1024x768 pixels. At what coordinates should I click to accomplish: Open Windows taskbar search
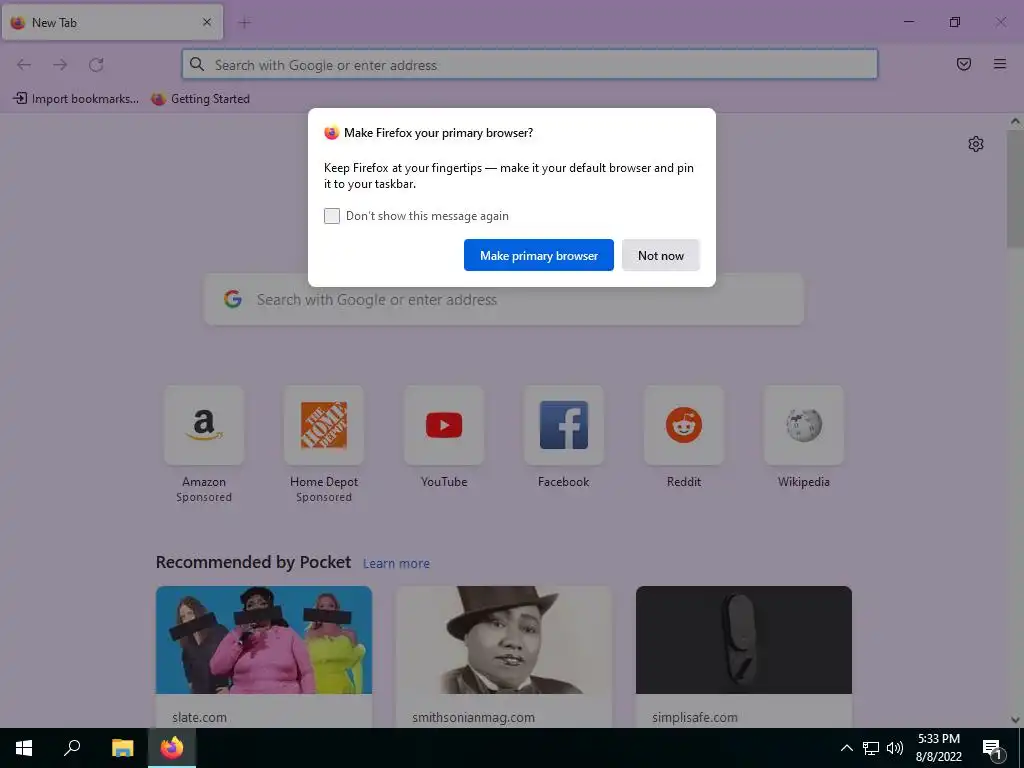coord(72,748)
